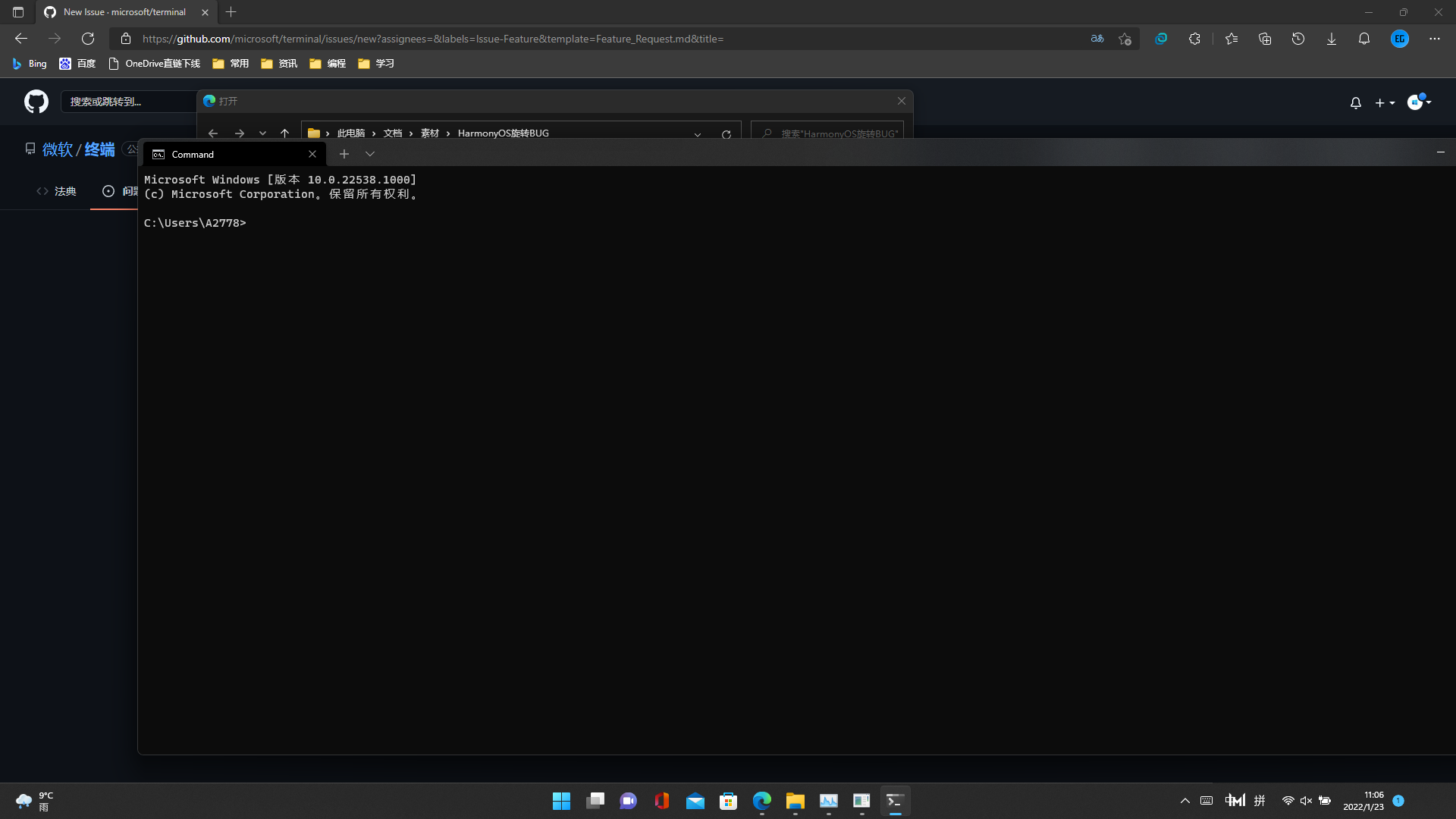Screen dimensions: 1456x819
Task: Toggle favorite star for current page
Action: [x=1125, y=39]
